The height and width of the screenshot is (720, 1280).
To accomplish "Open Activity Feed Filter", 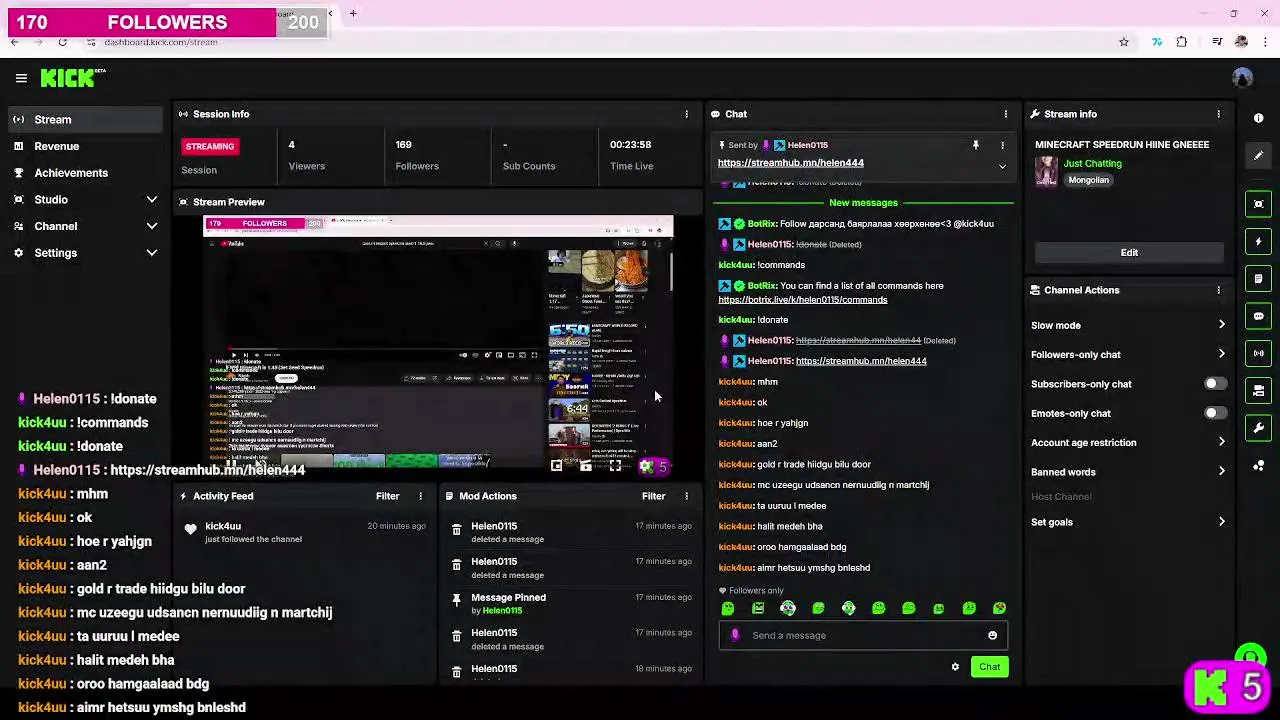I will tap(387, 496).
